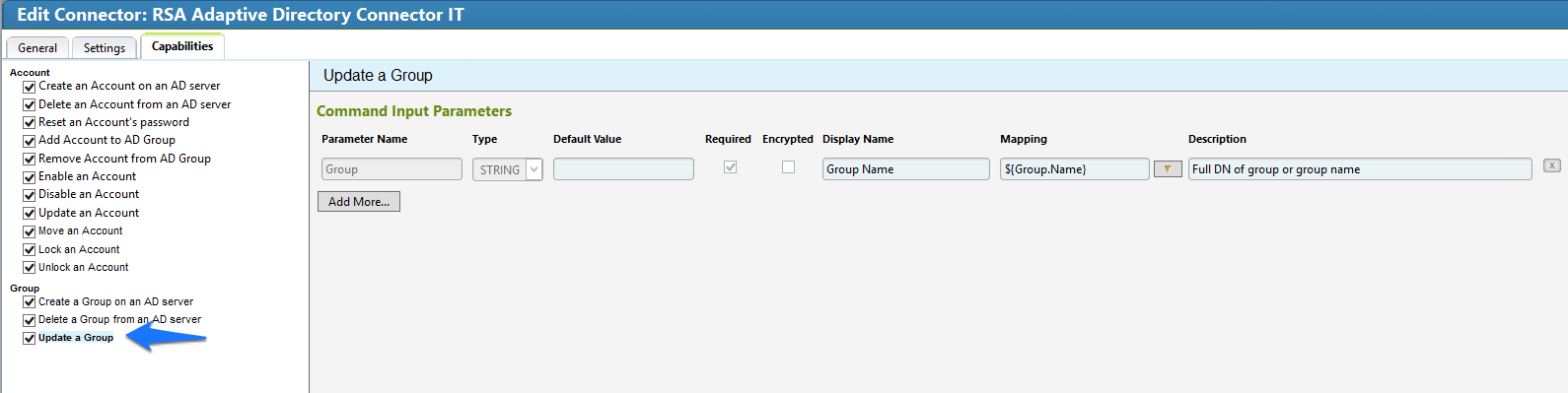Toggle Move an Account checkbox
The image size is (1568, 393).
tap(30, 231)
